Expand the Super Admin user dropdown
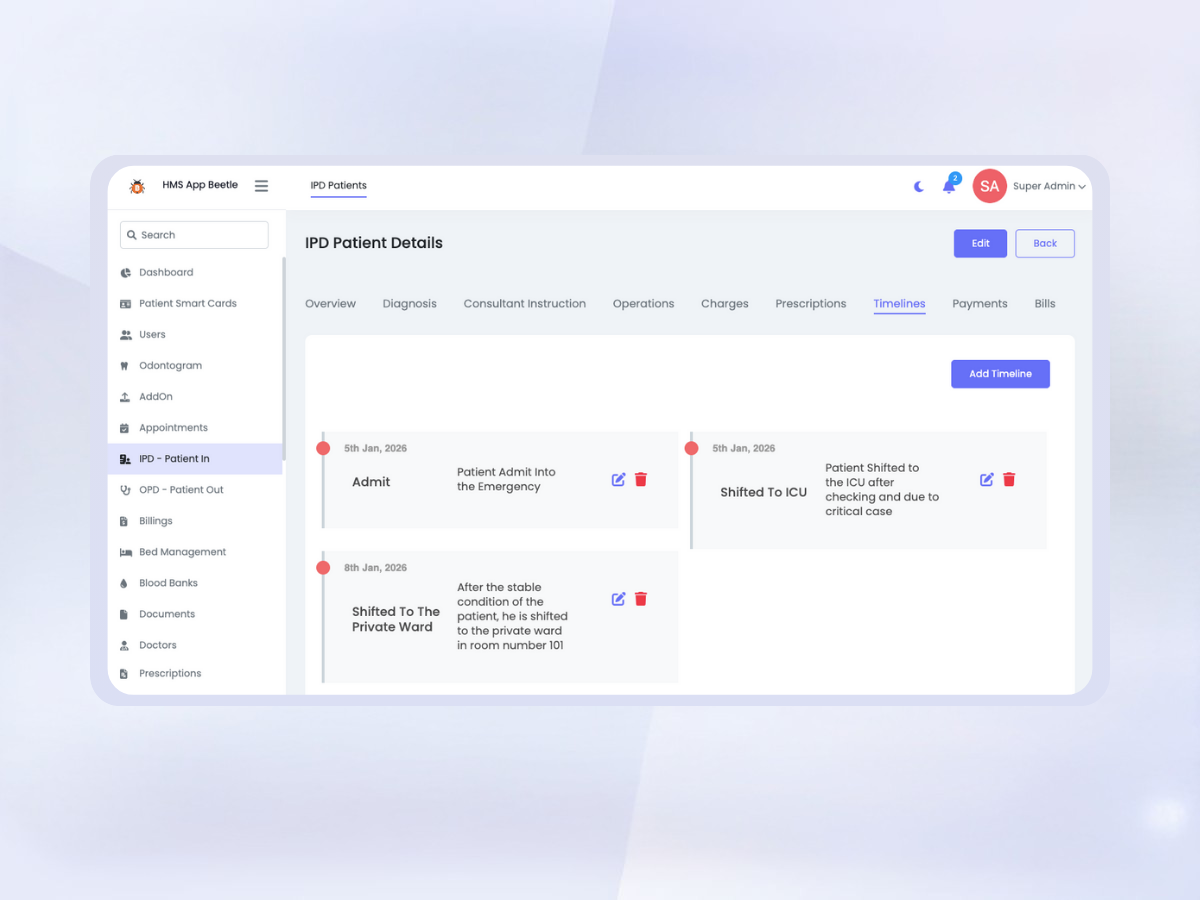Viewport: 1200px width, 900px height. pos(1048,186)
